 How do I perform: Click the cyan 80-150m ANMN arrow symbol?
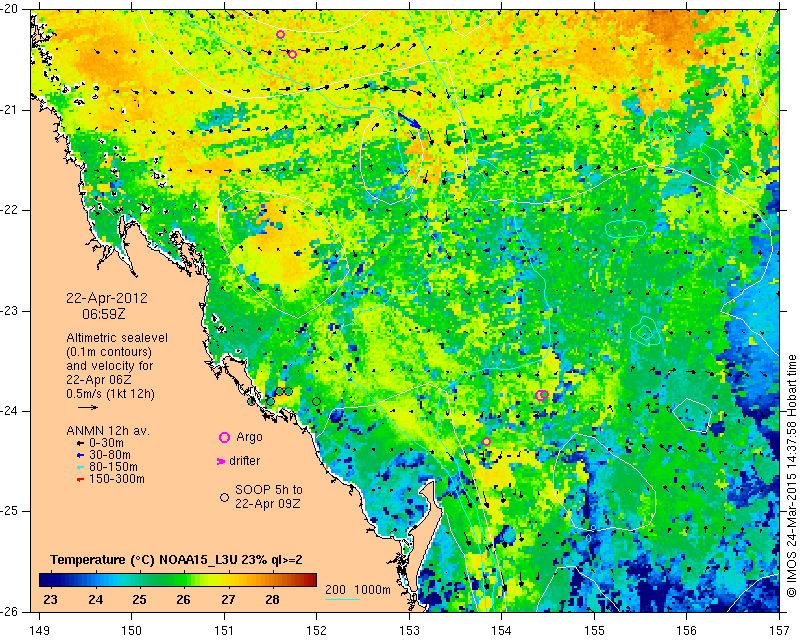coord(80,467)
